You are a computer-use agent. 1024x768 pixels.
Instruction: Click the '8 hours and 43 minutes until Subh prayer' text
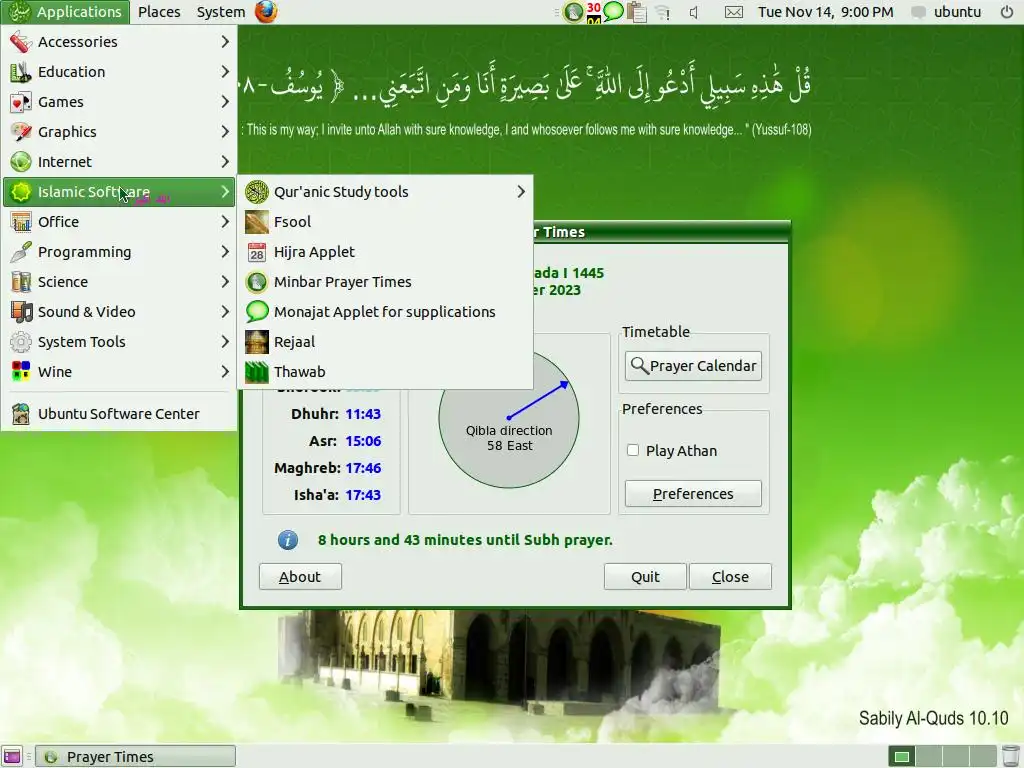pyautogui.click(x=465, y=540)
